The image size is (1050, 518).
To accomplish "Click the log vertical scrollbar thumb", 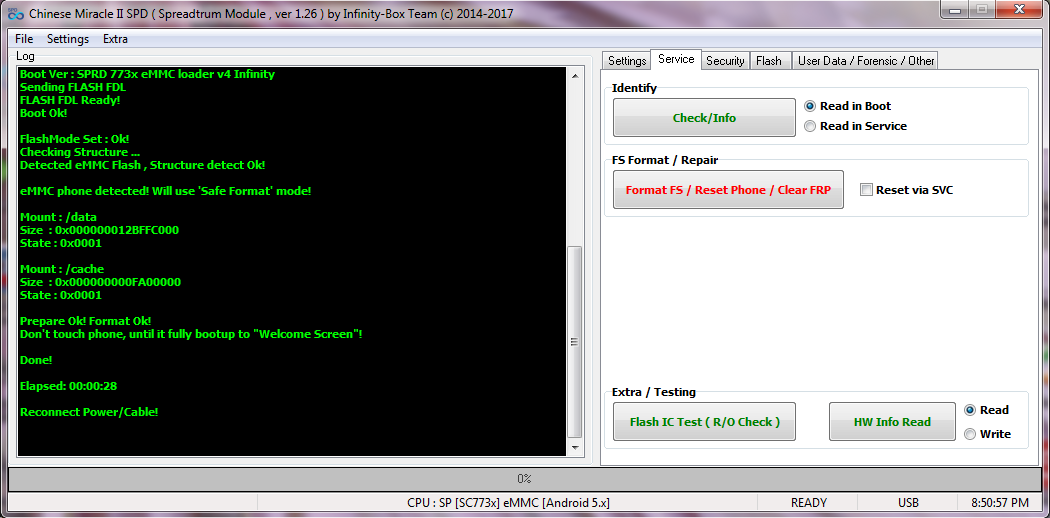I will pos(575,342).
